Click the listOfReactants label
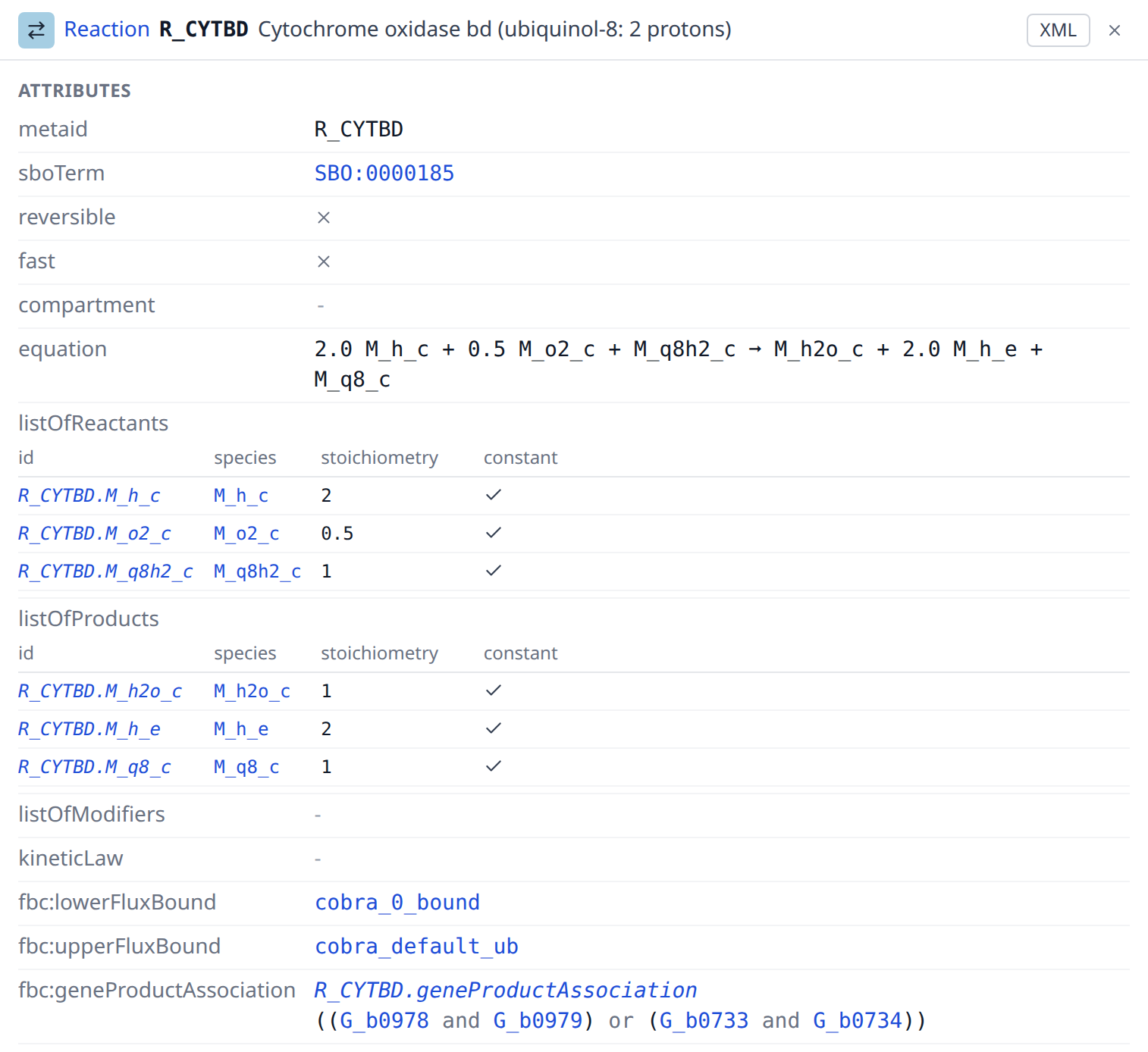Viewport: 1148px width, 1052px height. pos(93,423)
